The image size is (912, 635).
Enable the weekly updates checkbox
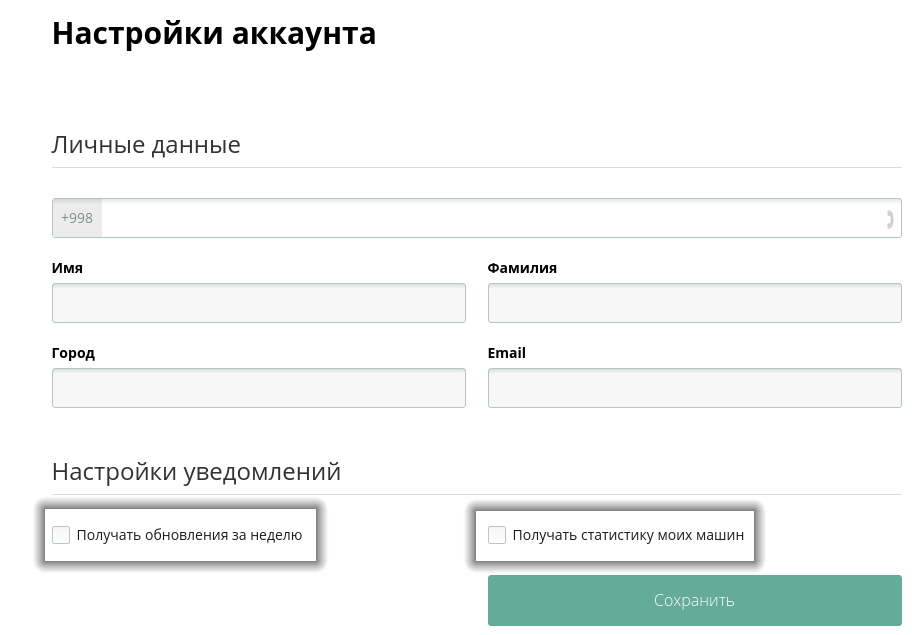61,535
